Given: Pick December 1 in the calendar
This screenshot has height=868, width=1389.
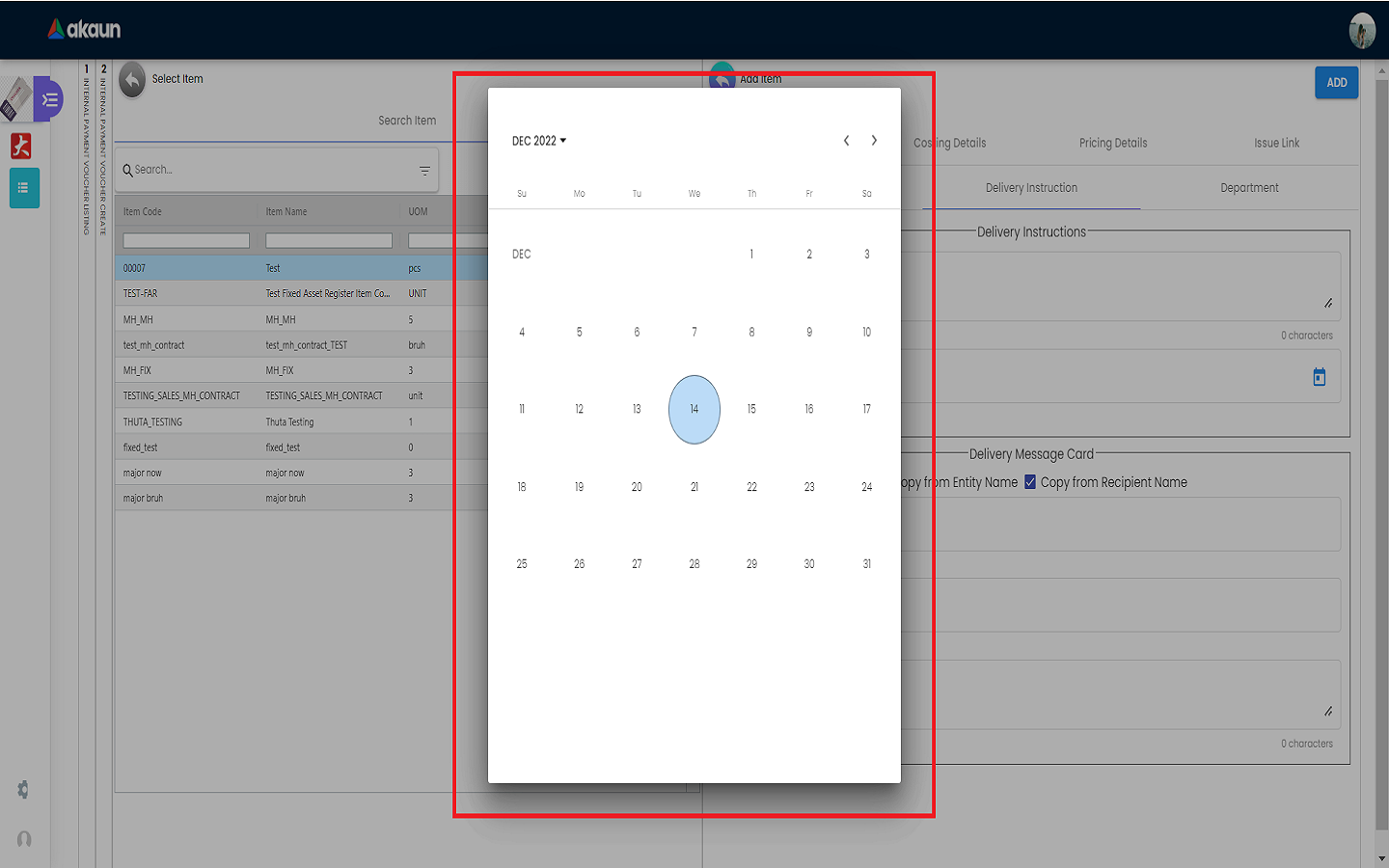Looking at the screenshot, I should click(751, 255).
